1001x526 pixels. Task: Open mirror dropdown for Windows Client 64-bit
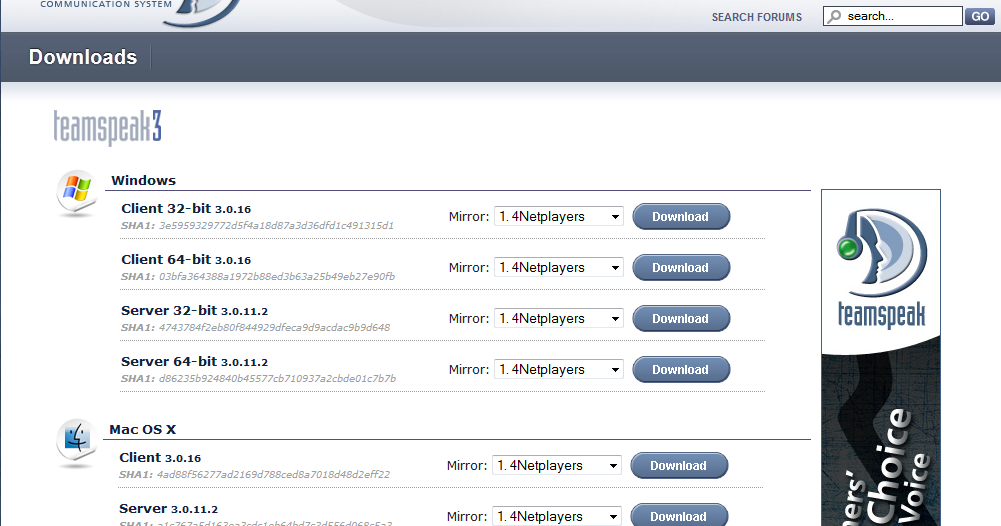coord(559,267)
